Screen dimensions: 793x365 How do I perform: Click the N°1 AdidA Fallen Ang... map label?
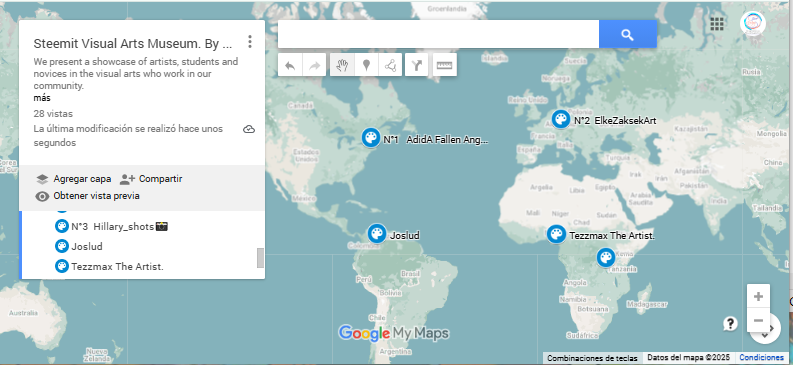click(436, 140)
